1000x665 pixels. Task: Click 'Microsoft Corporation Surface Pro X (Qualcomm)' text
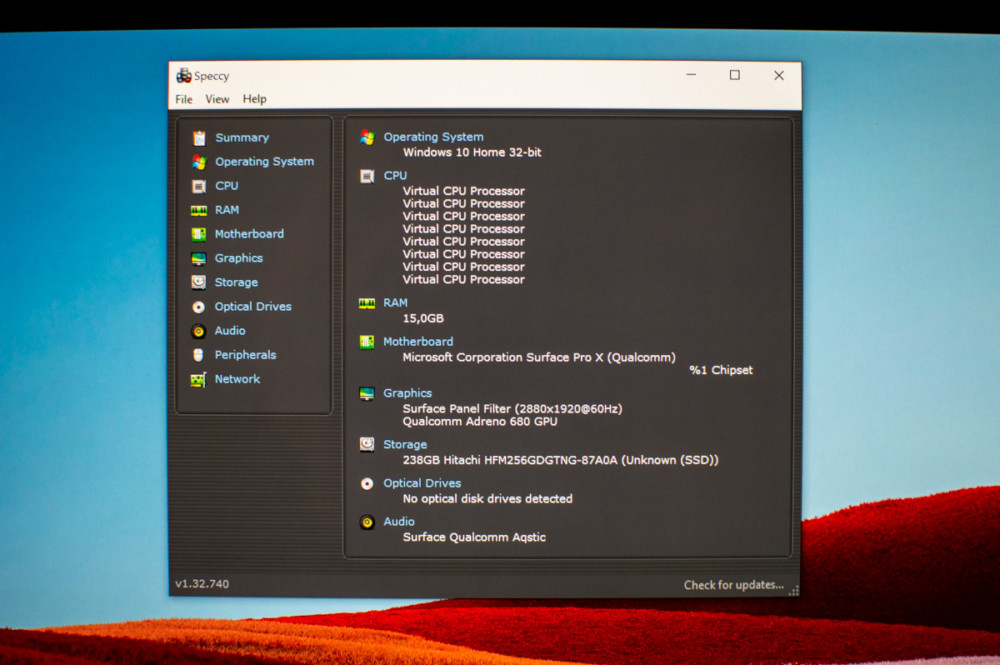(x=539, y=358)
